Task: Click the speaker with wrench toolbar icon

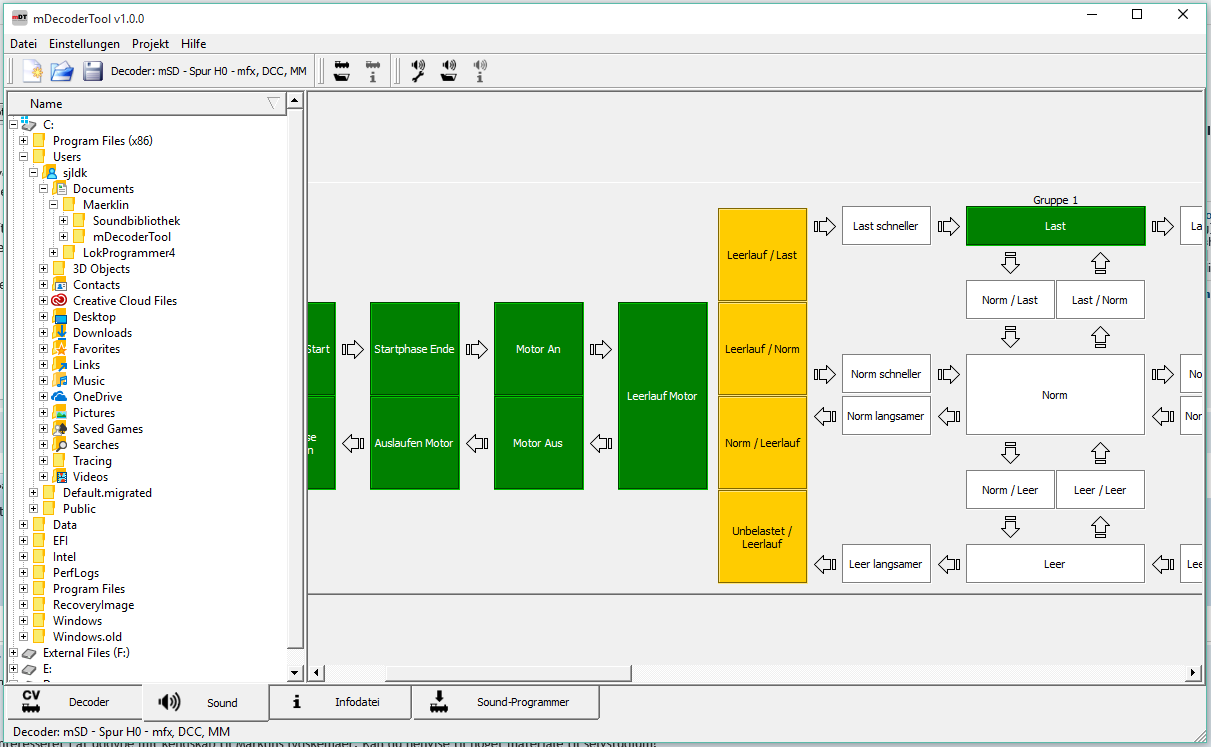Action: pos(419,71)
